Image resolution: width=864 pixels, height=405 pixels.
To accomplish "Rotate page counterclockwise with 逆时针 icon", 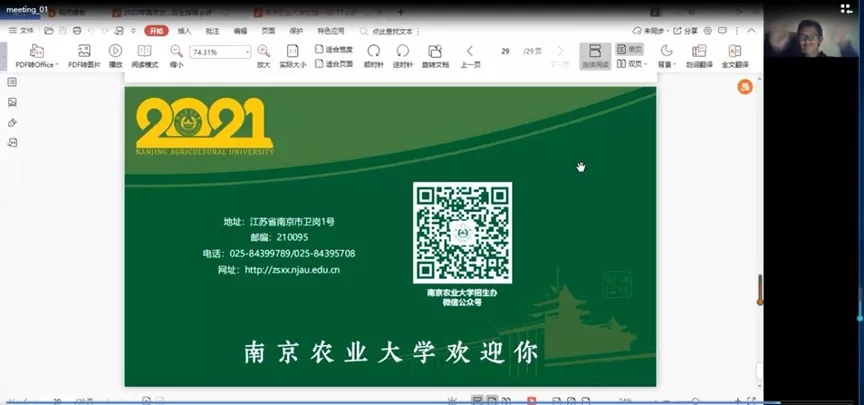I will pyautogui.click(x=402, y=51).
